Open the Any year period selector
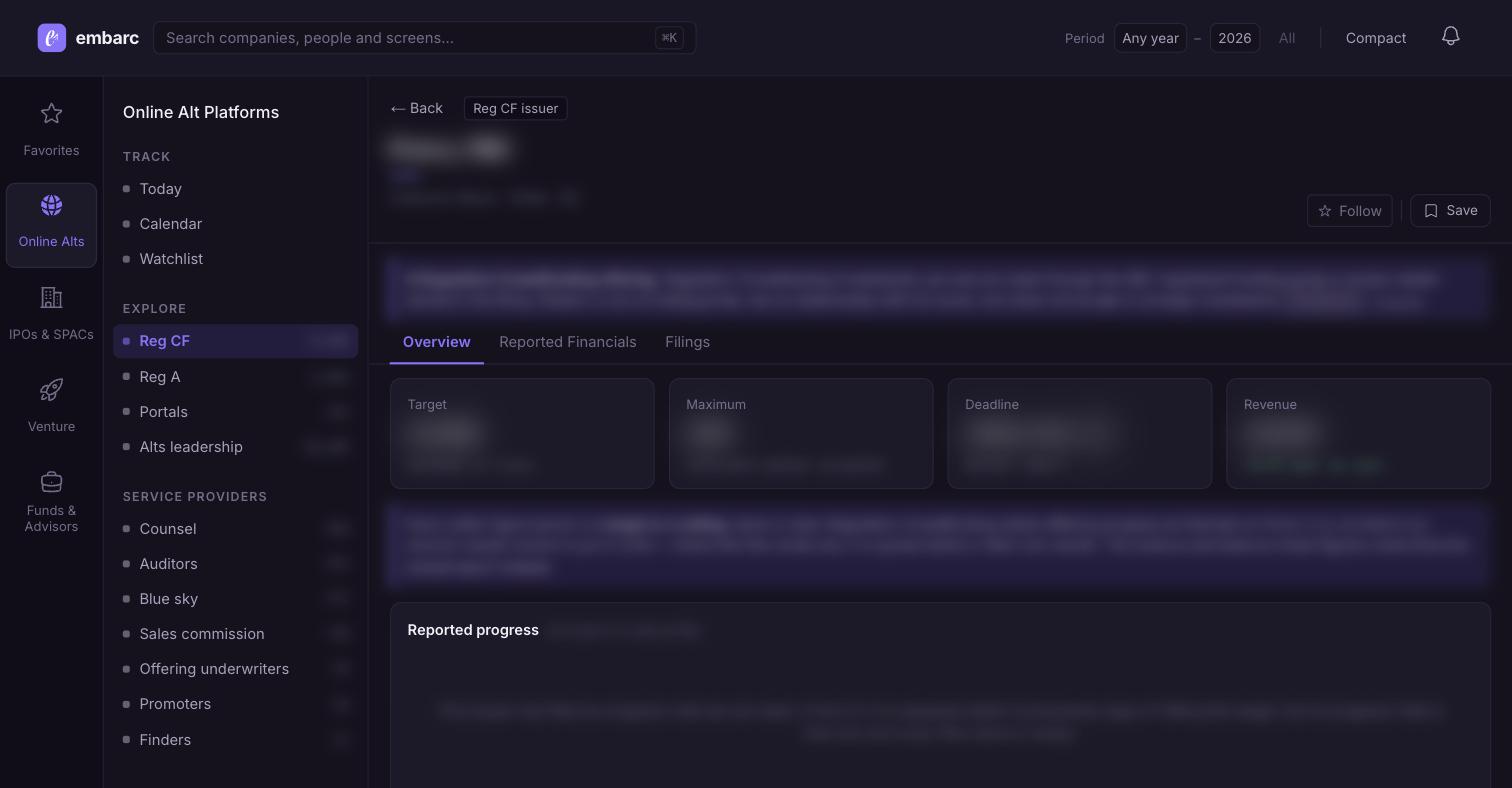 [1150, 38]
